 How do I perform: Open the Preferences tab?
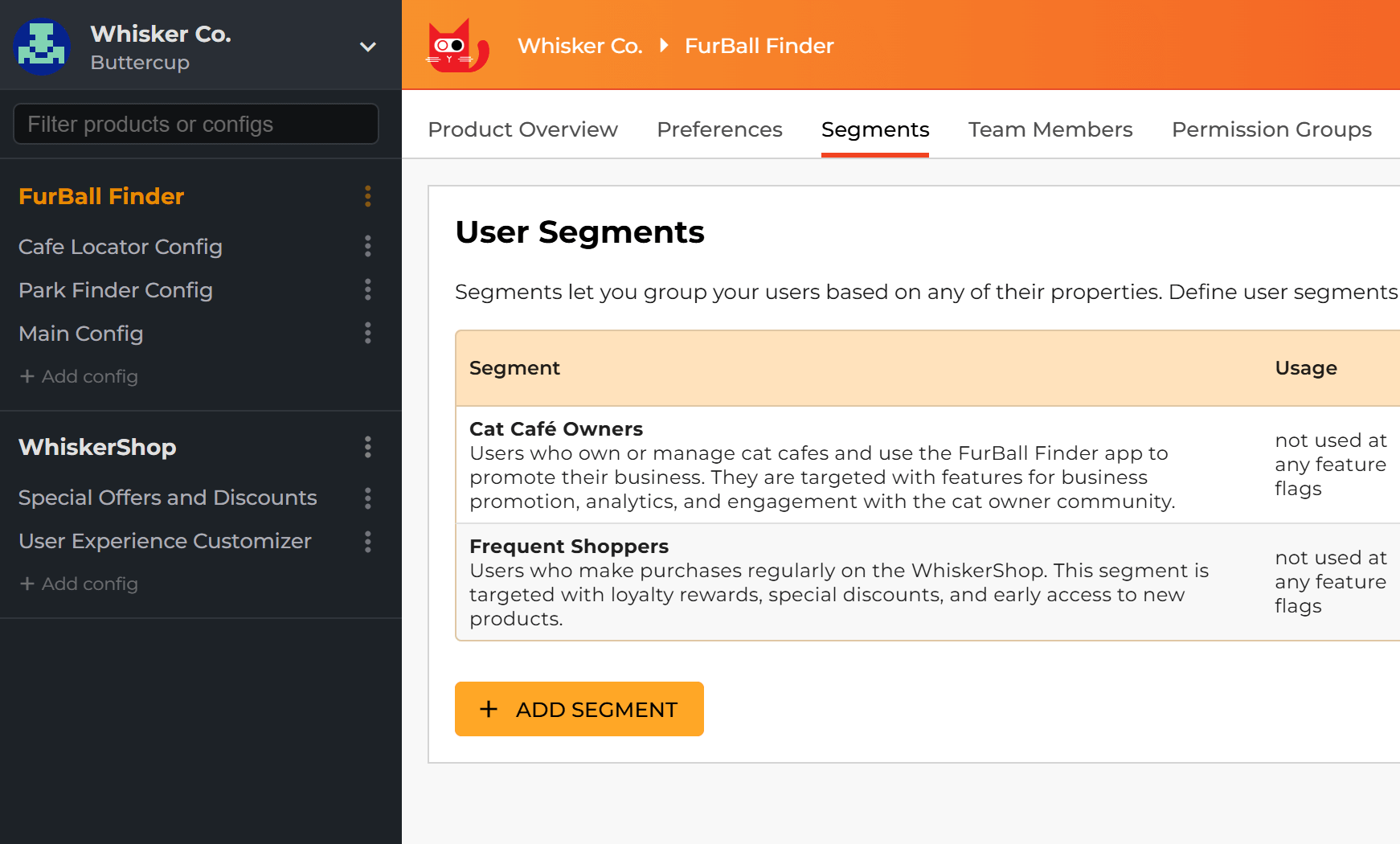[719, 129]
